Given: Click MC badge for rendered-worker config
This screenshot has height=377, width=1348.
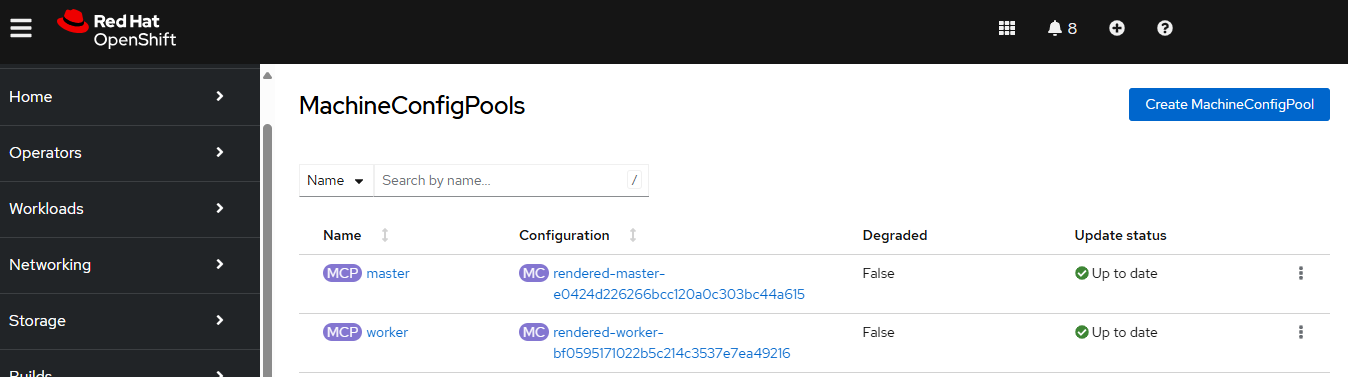Looking at the screenshot, I should point(534,332).
